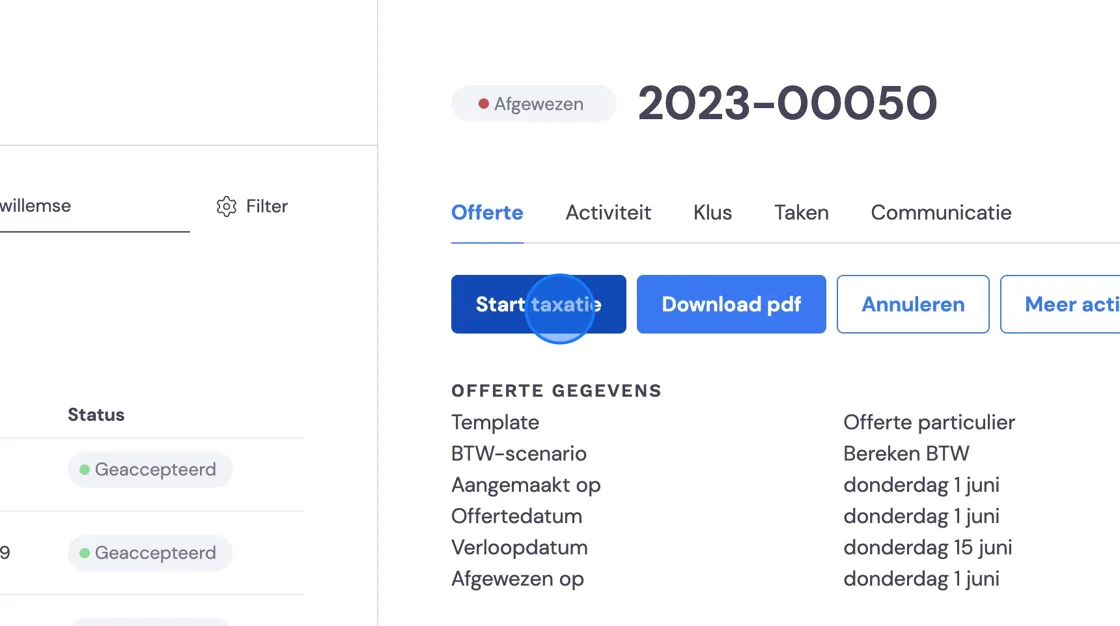Image resolution: width=1120 pixels, height=626 pixels.
Task: Switch to the Activiteit tab
Action: (609, 213)
